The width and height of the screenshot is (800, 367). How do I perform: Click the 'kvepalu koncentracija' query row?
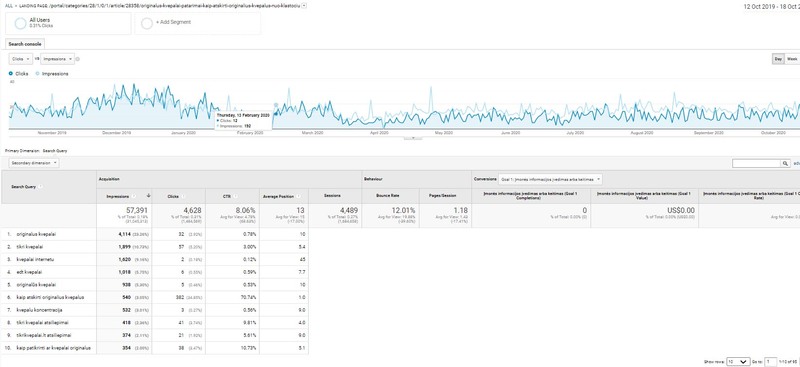coord(39,310)
